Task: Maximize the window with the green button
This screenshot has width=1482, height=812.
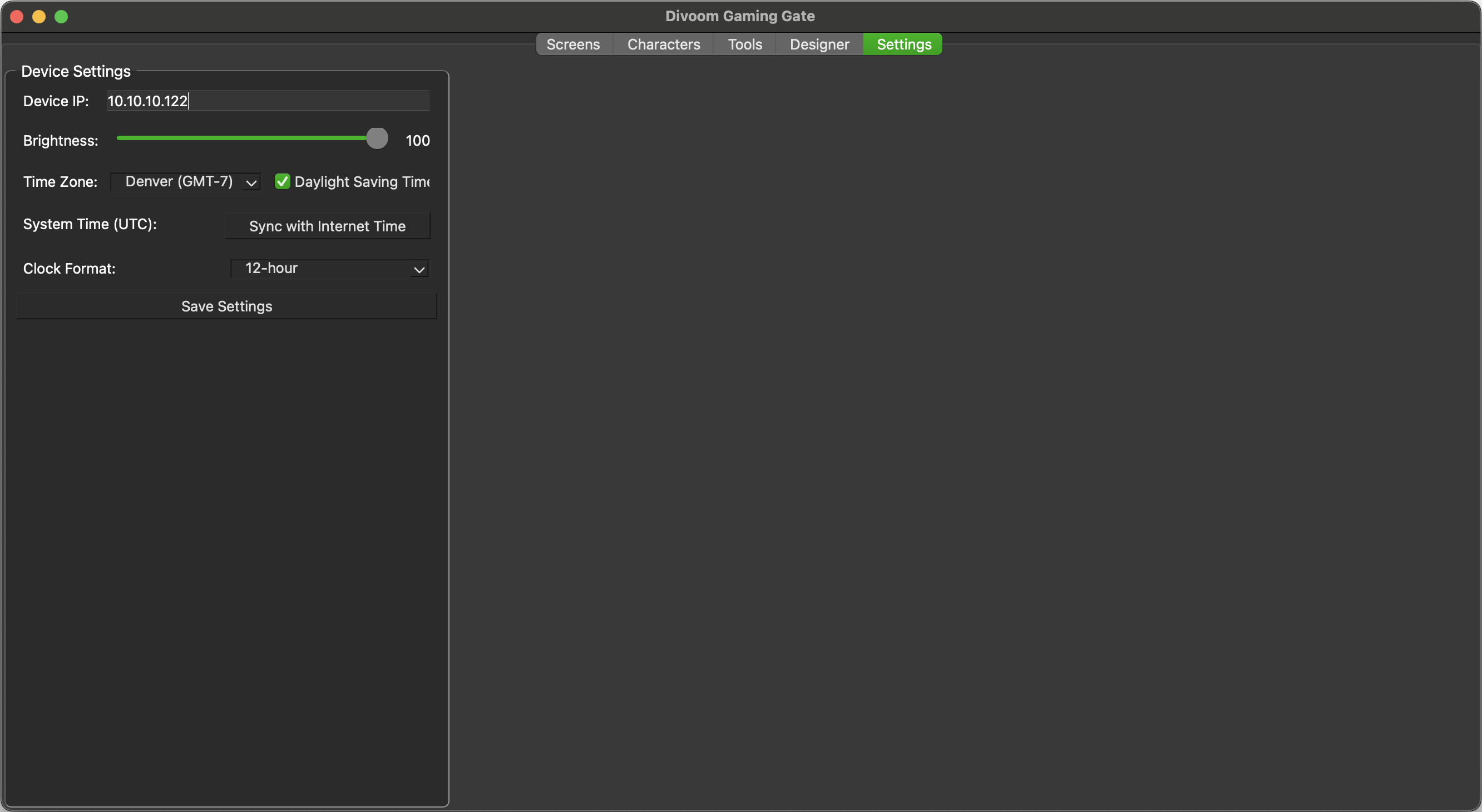Action: 61,17
